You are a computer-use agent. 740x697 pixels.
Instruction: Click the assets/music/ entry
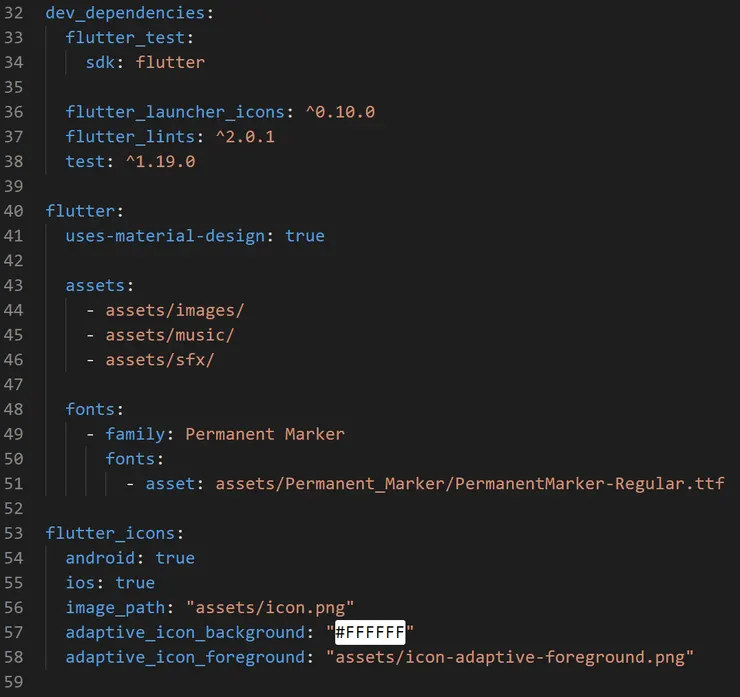click(x=170, y=335)
